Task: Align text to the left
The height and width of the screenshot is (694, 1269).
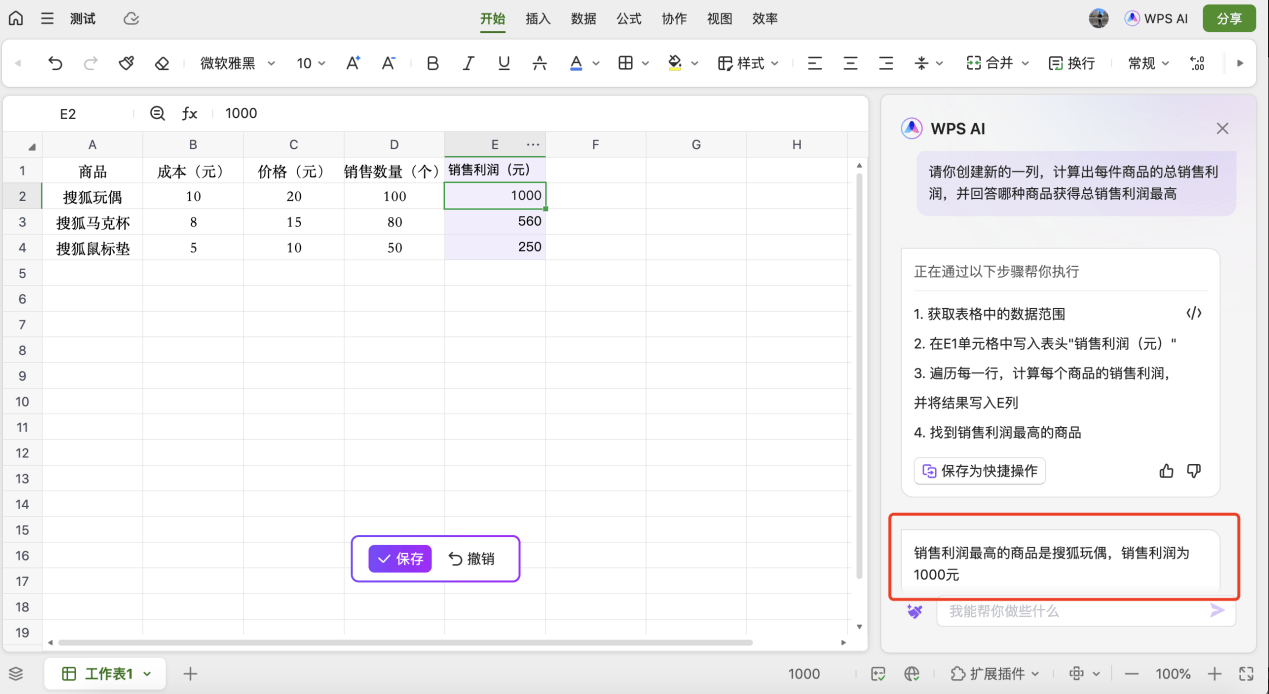Action: pyautogui.click(x=815, y=63)
